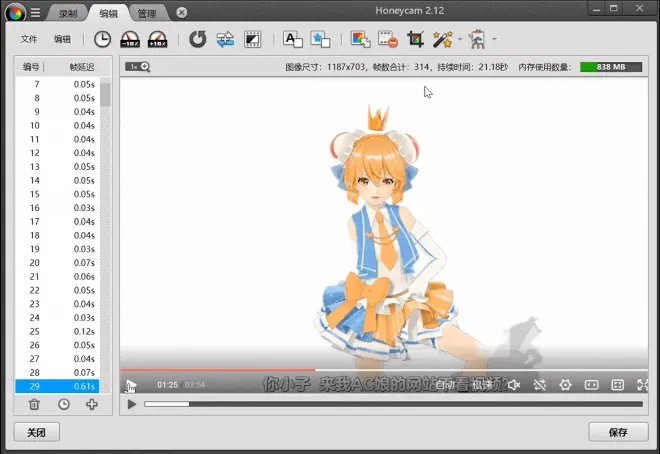Viewport: 660px width, 454px height.
Task: Click the Honeycam colorful logo icon
Action: click(x=15, y=13)
